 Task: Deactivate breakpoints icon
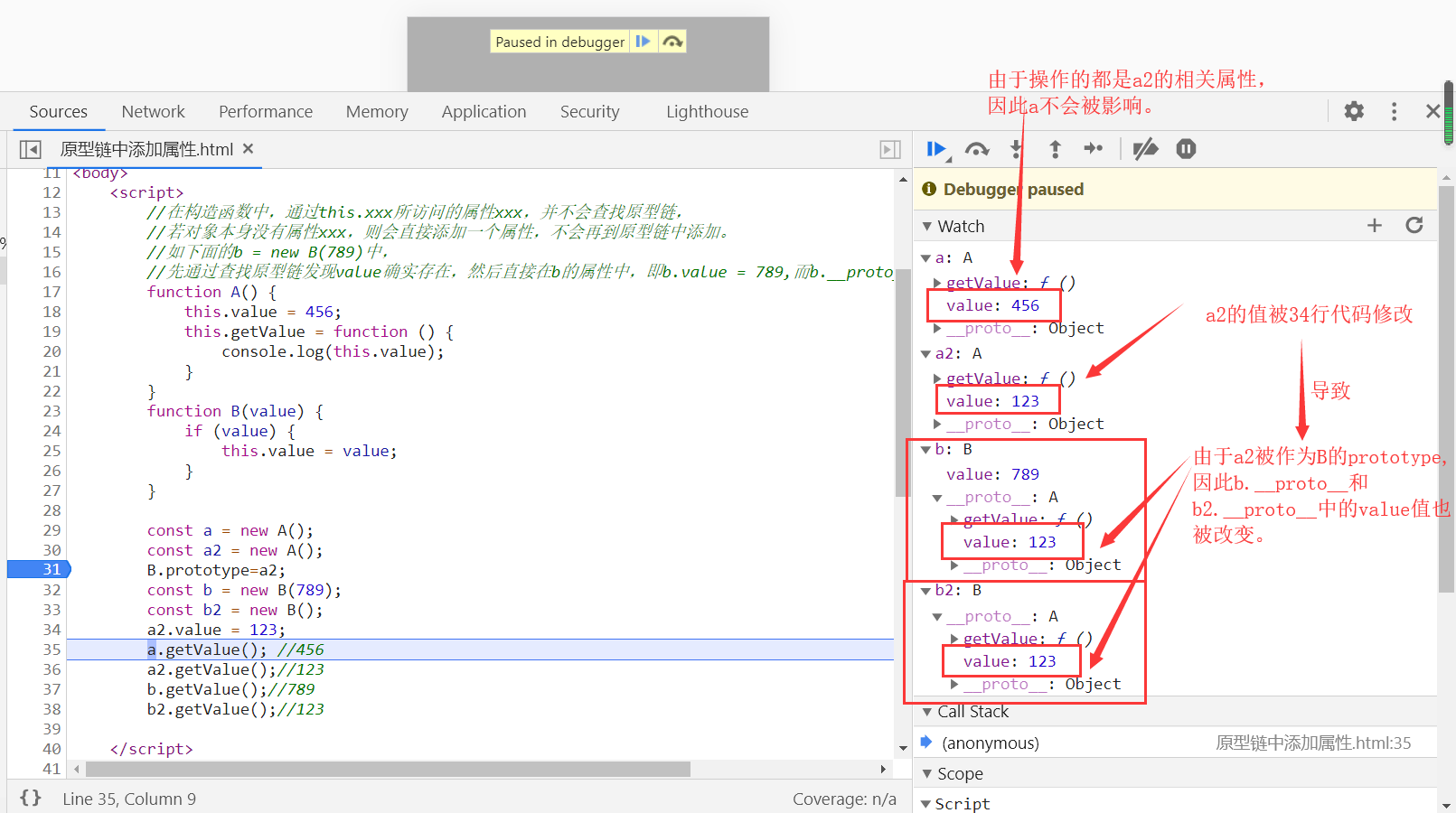coord(1145,149)
